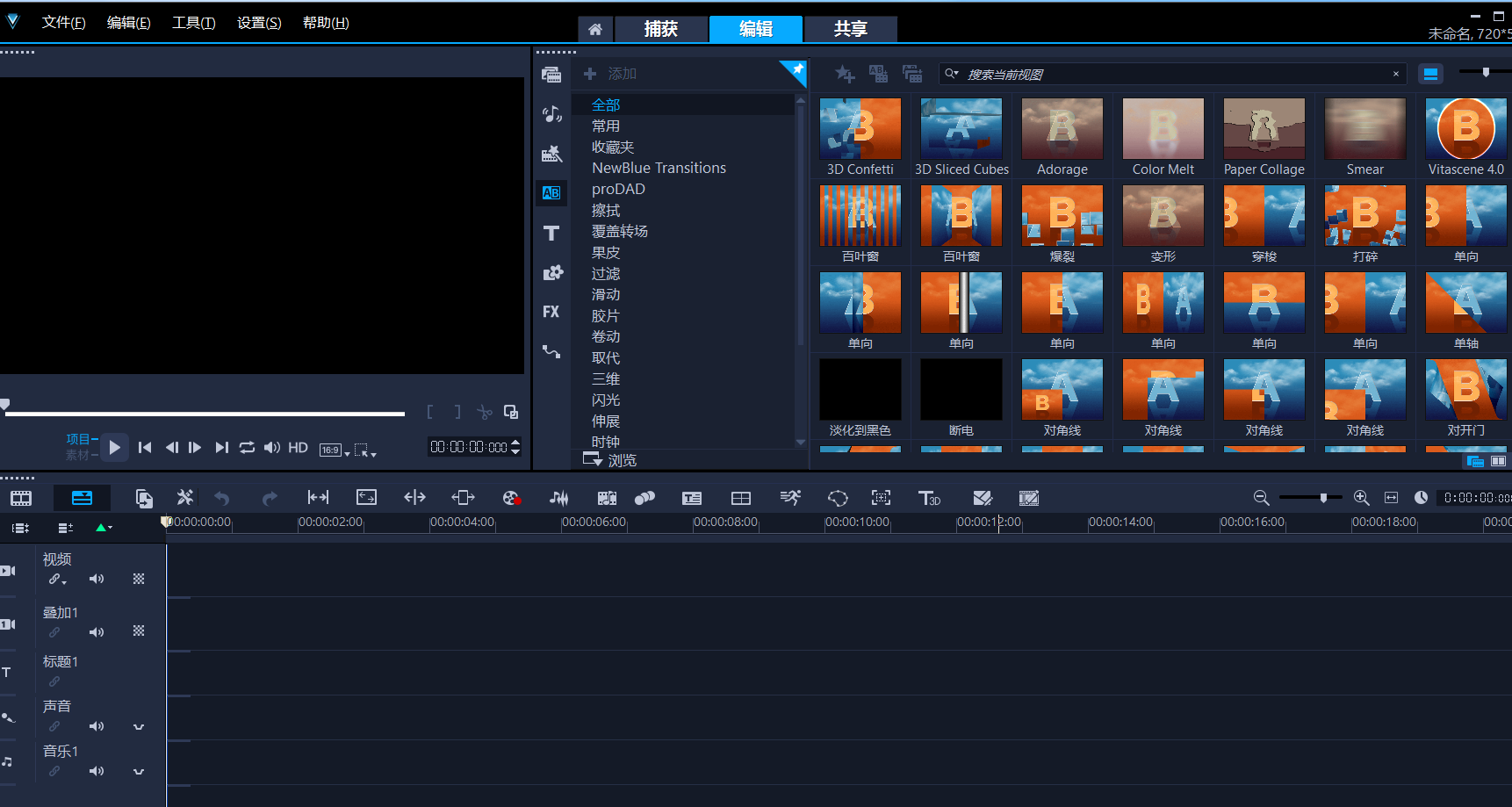Open the motion Path library icon
Viewport: 1512px width, 807px height.
pos(551,351)
